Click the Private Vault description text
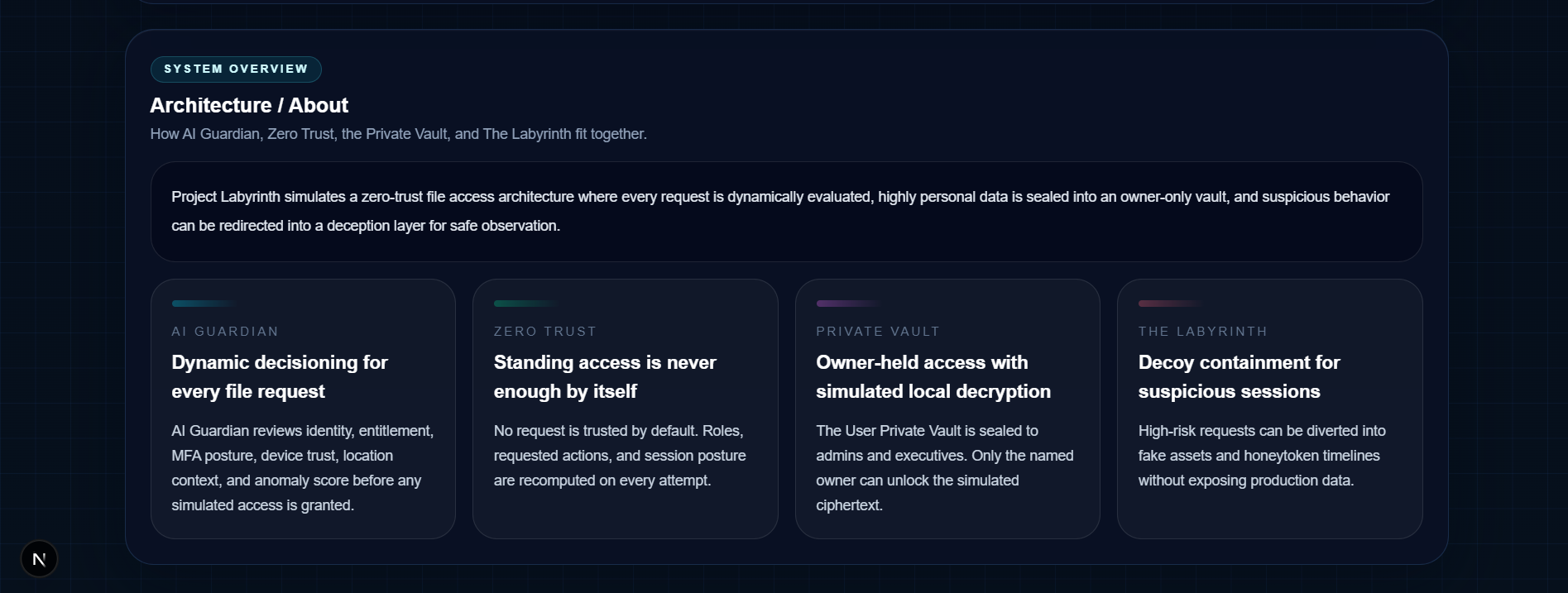The image size is (1568, 593). pos(944,468)
